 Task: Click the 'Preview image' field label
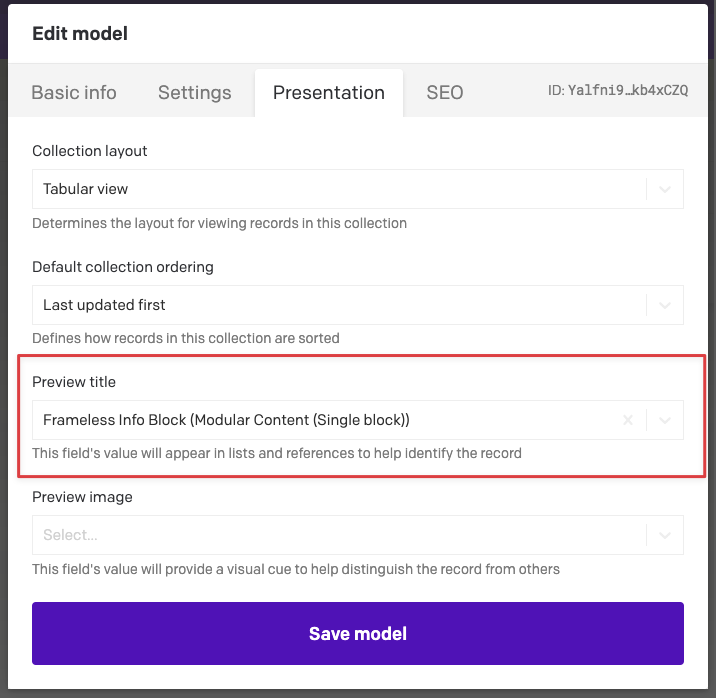(82, 497)
